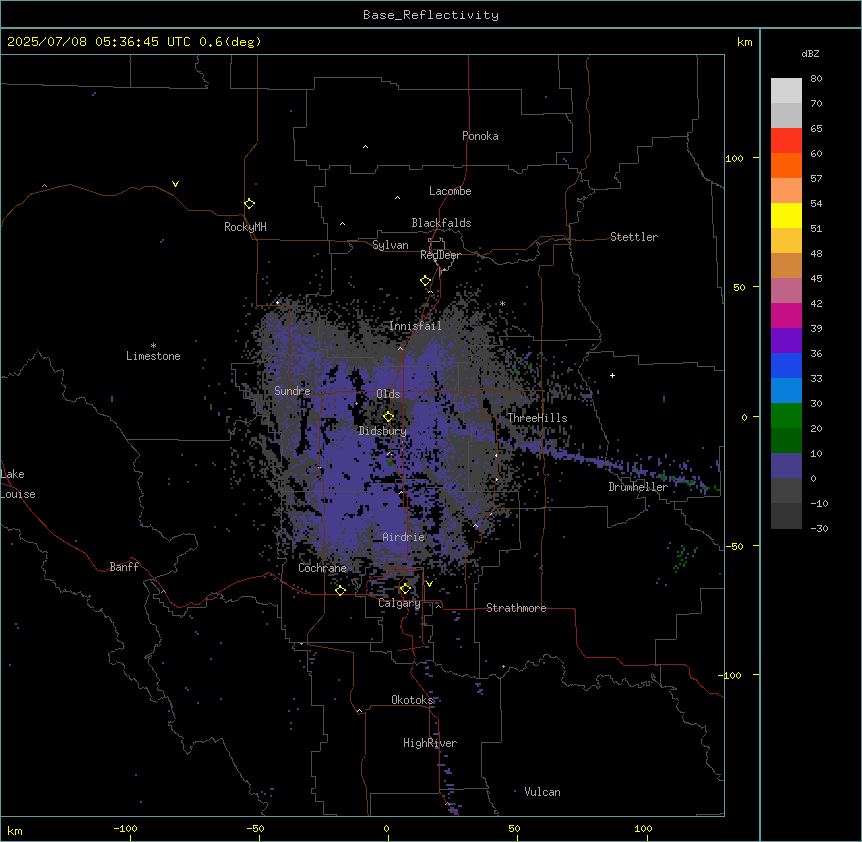
Task: Click the Lake Louise label
Action: 18,484
